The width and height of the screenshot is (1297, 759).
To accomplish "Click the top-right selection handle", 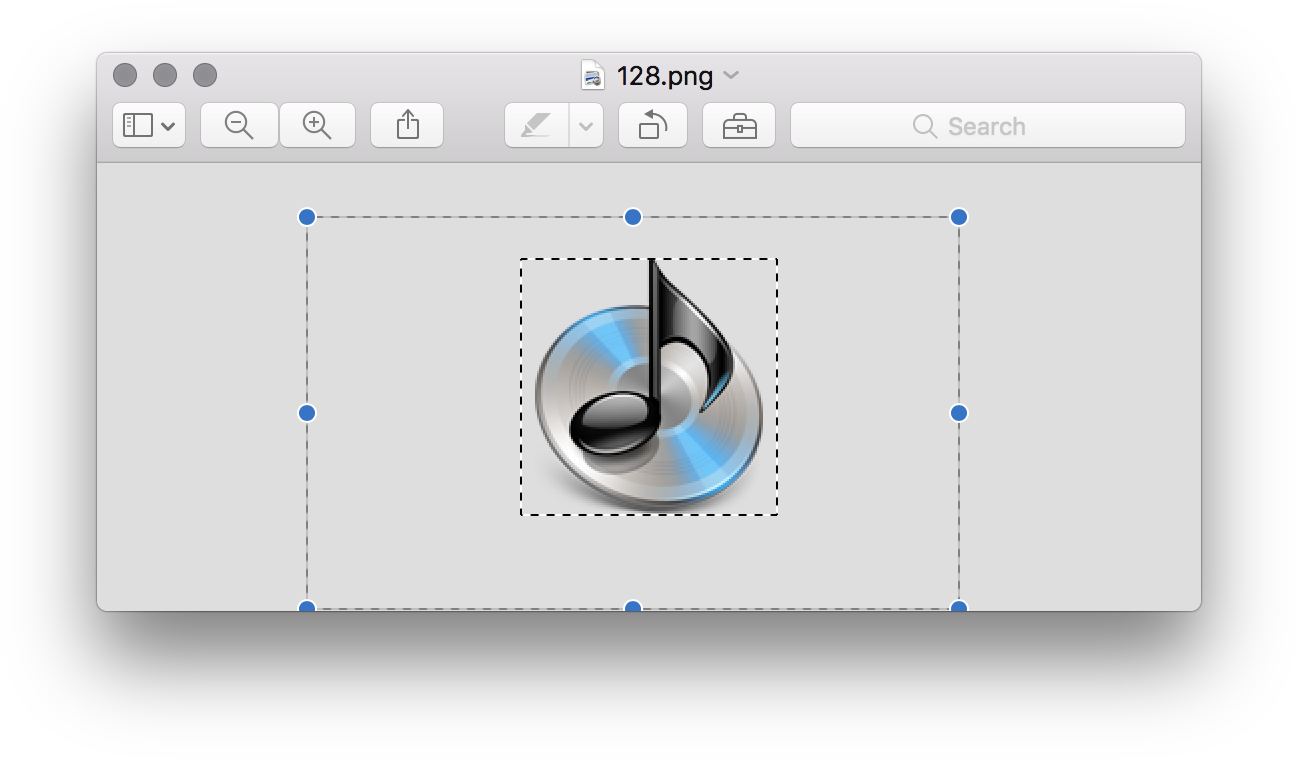I will click(x=959, y=217).
